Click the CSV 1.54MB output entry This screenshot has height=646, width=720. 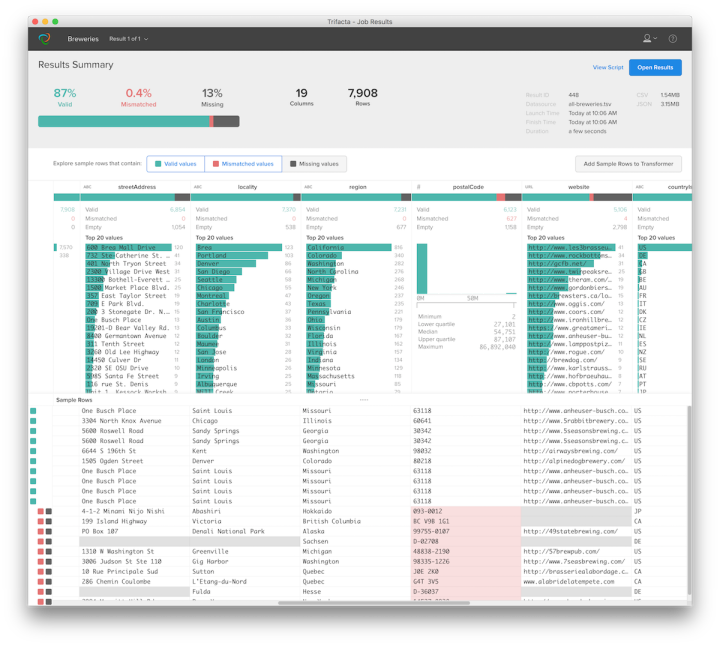click(x=658, y=95)
